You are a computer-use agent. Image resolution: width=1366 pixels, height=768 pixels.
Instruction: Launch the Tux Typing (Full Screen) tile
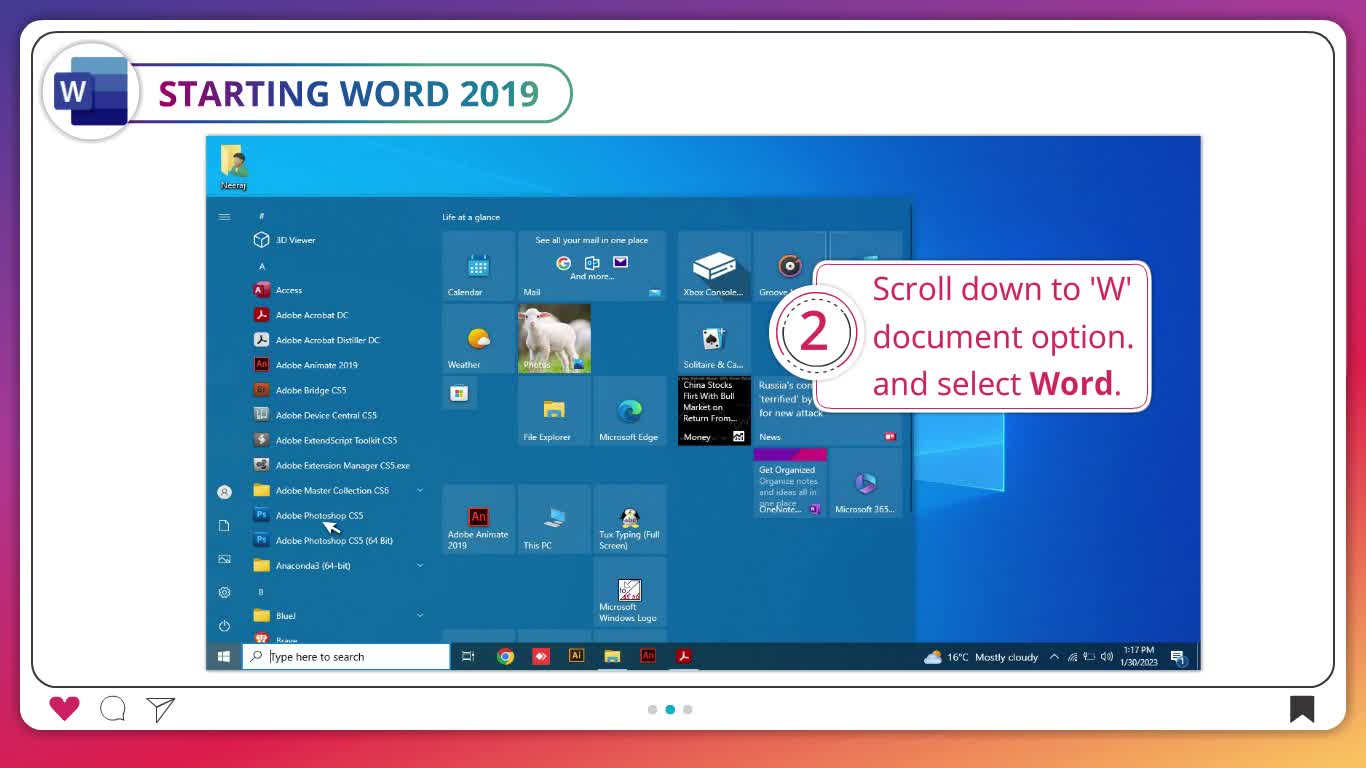coord(629,519)
